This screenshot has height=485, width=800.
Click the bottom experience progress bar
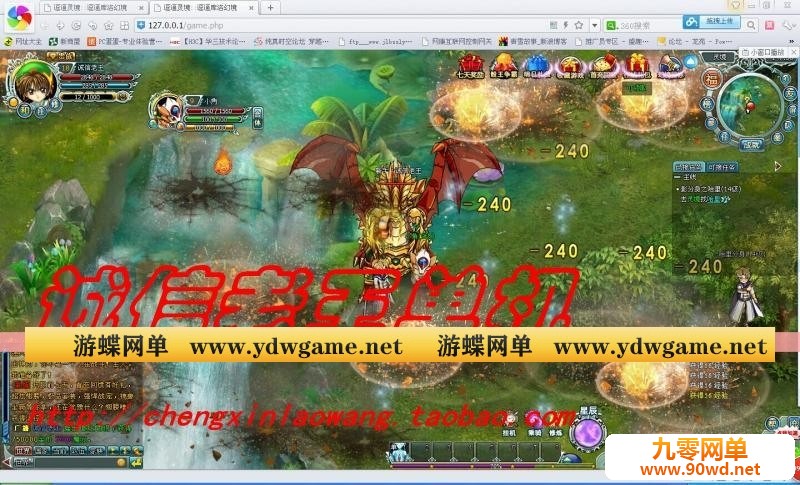pyautogui.click(x=492, y=466)
